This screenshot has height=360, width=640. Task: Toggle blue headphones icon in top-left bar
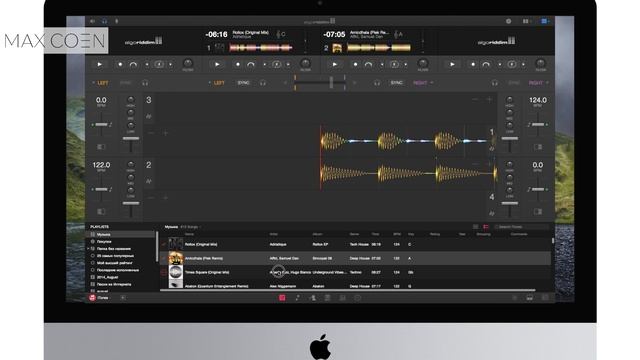click(104, 21)
